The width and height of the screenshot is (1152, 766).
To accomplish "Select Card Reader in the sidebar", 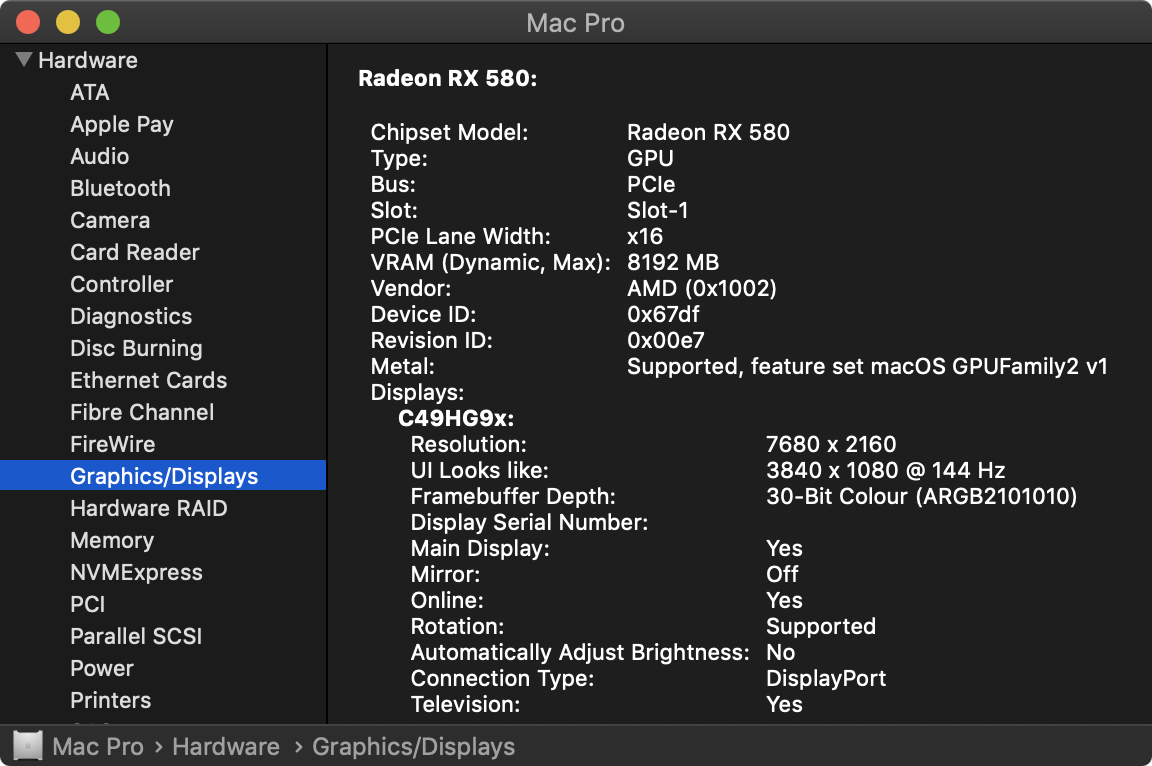I will pos(135,252).
